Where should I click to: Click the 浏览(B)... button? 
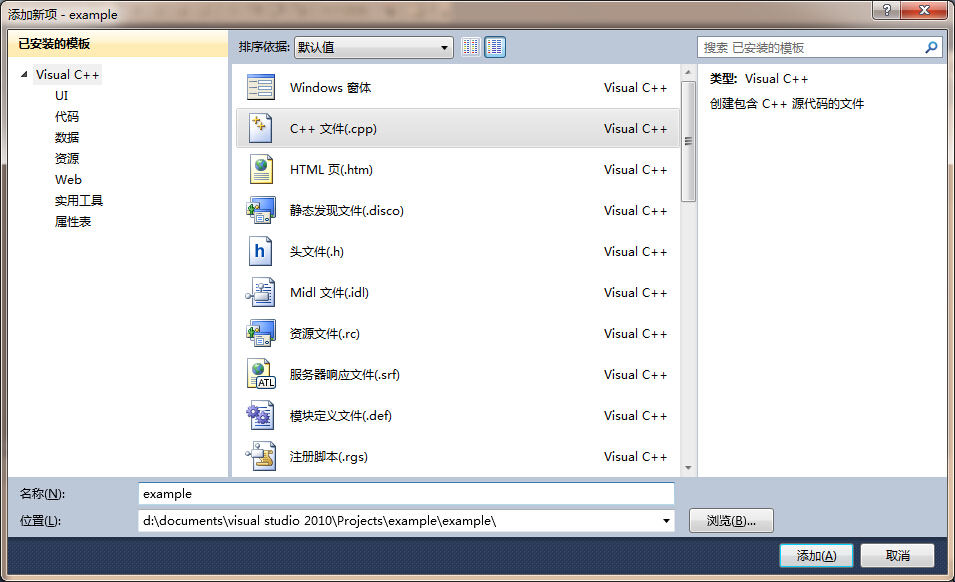pos(731,521)
